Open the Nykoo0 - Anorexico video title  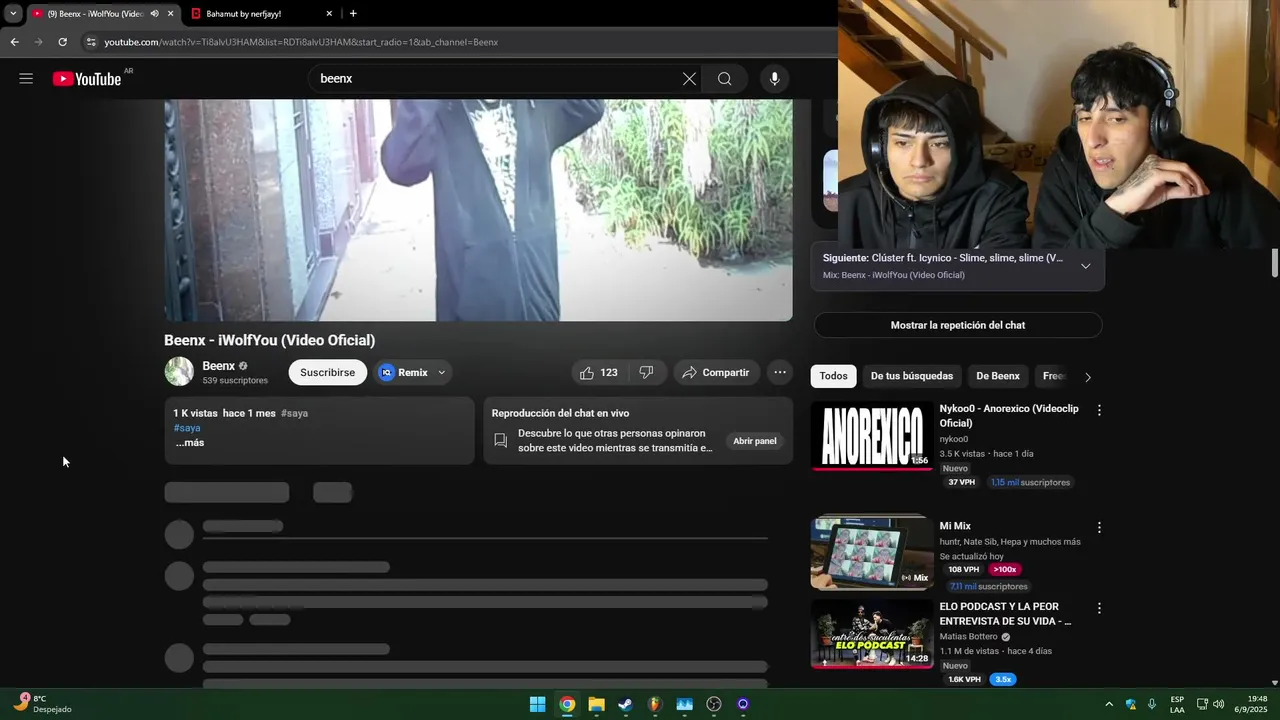[1009, 416]
